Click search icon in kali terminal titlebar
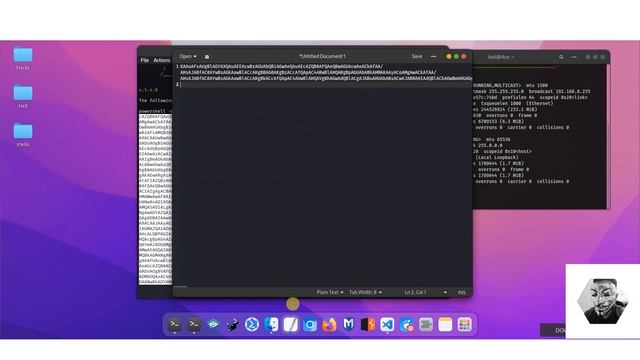640x360 pixels. 561,57
